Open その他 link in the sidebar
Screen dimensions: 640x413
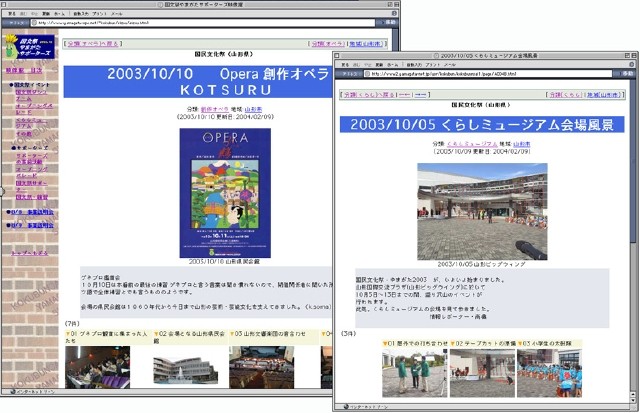24,134
